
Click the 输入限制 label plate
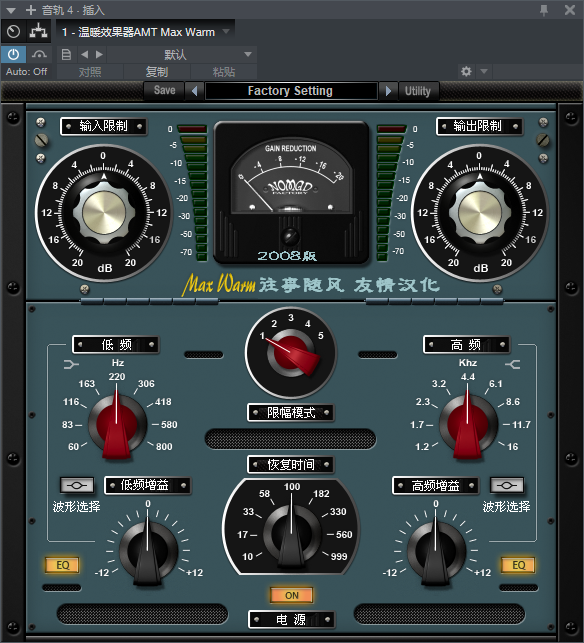click(103, 126)
